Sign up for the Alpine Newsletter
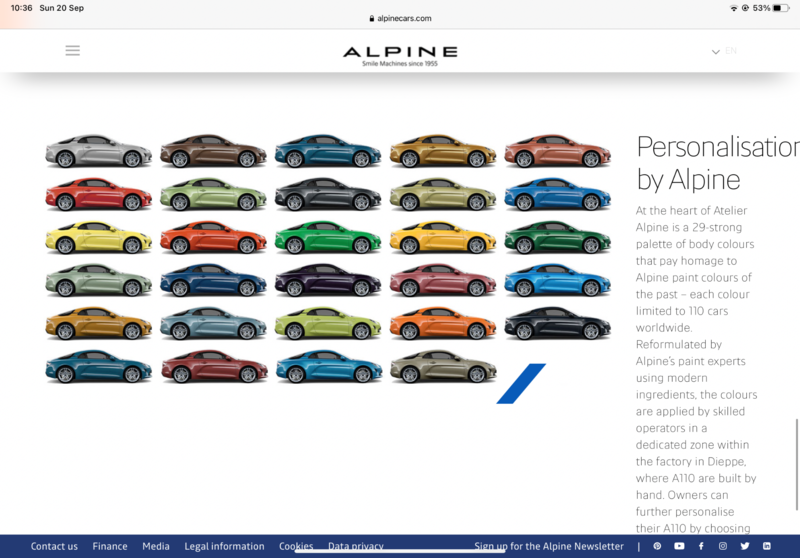 549,546
